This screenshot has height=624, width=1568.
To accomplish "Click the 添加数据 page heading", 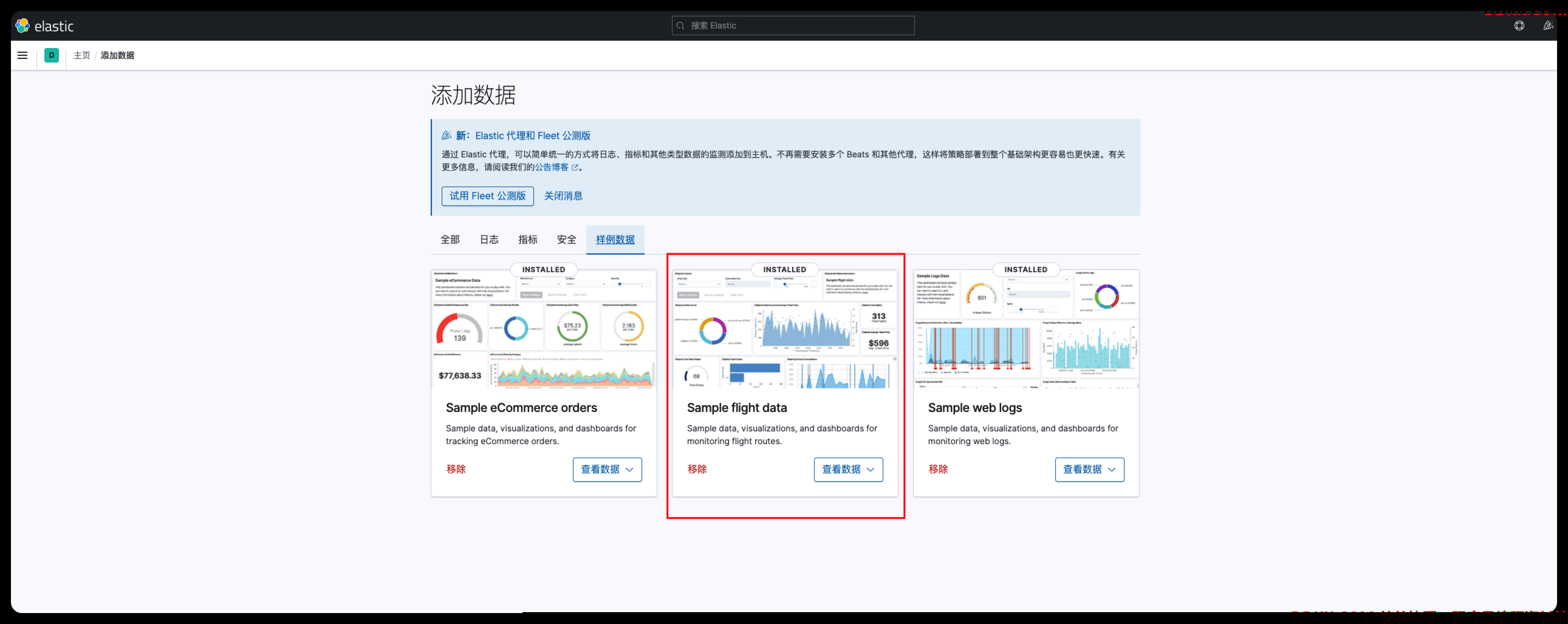I will click(x=474, y=96).
